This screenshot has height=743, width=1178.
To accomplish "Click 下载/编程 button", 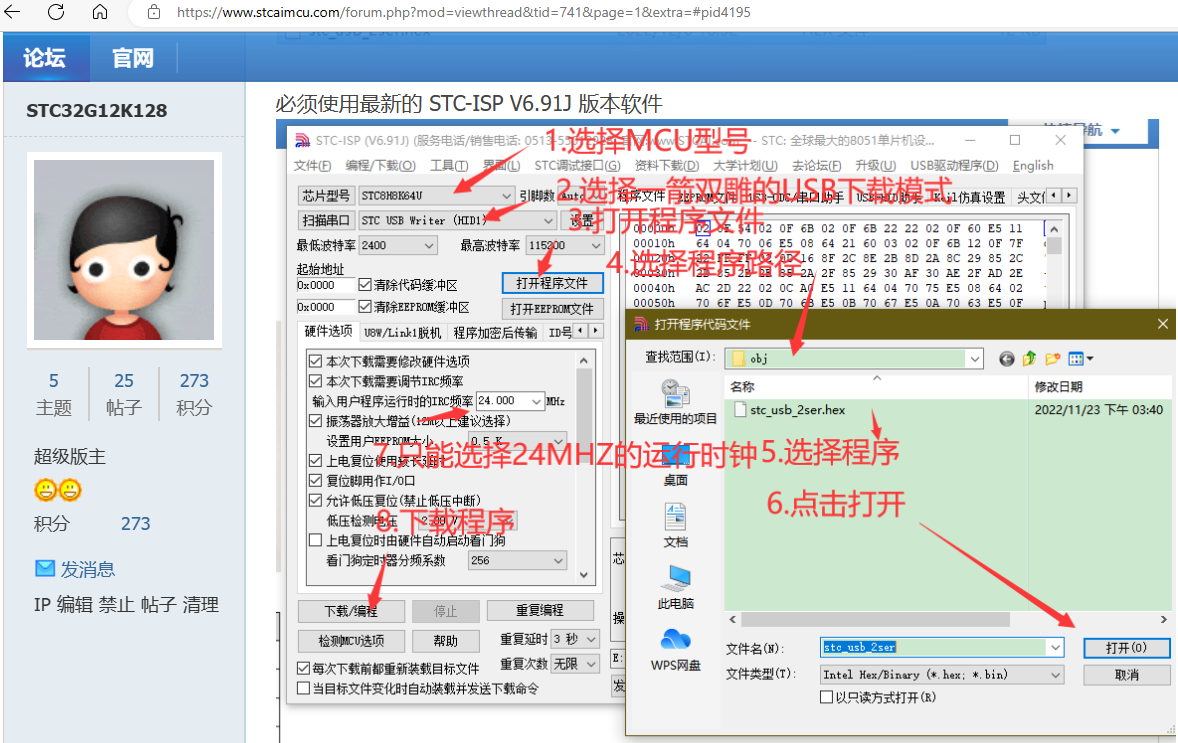I will coord(351,611).
